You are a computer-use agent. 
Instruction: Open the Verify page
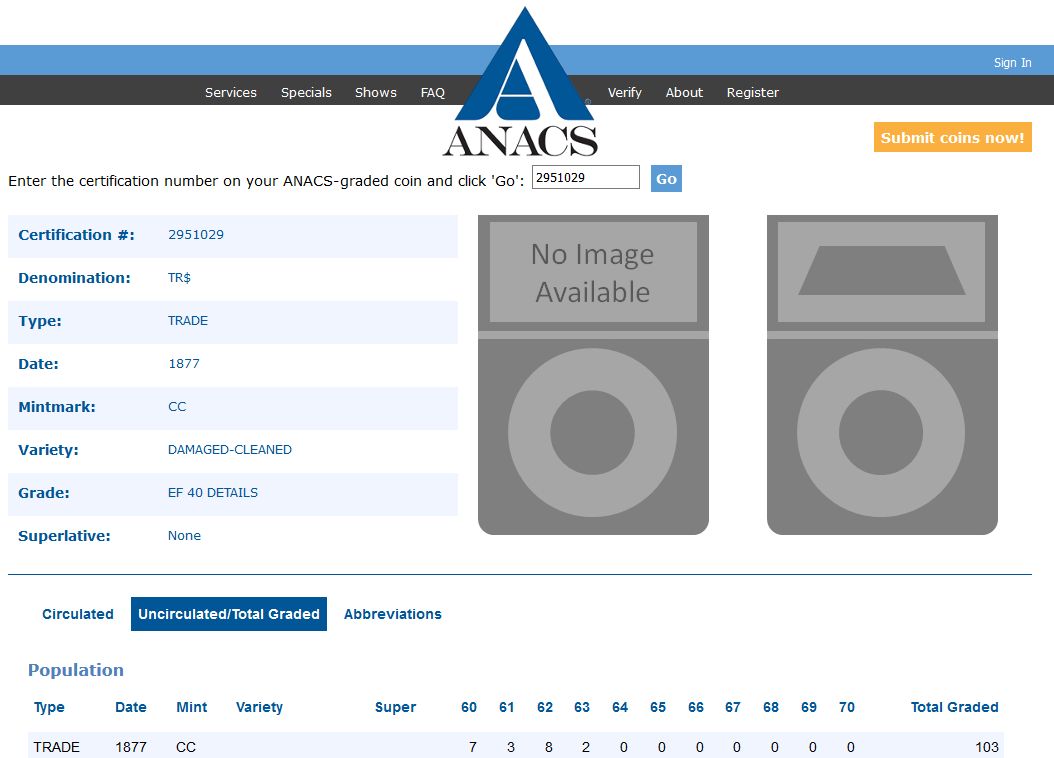click(x=624, y=93)
